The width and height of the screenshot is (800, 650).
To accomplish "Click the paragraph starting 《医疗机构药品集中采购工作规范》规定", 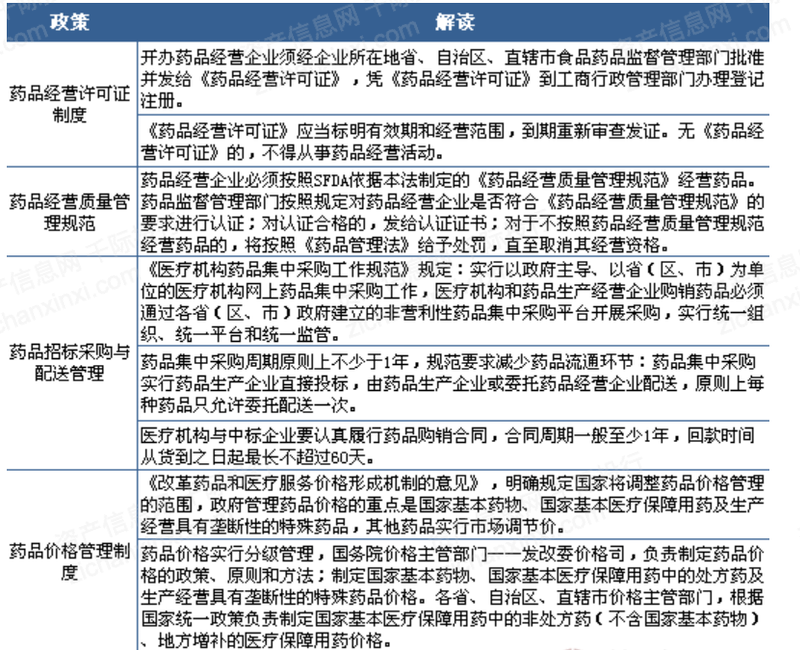I will pos(454,302).
